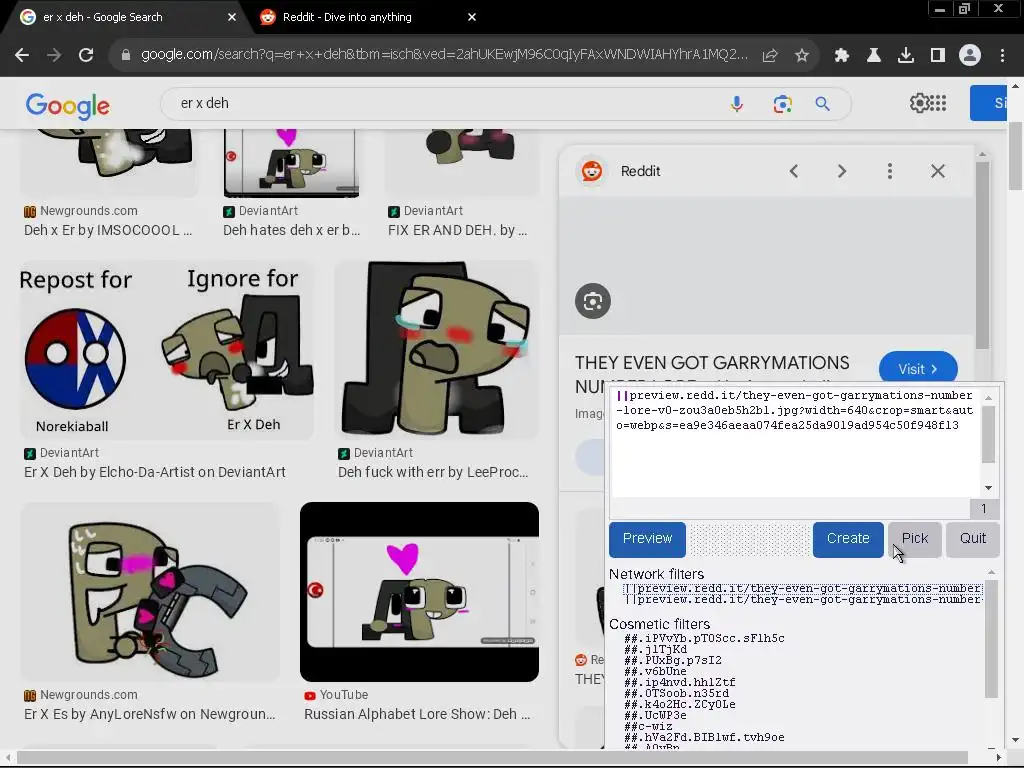Reload the page with the refresh icon
The width and height of the screenshot is (1024, 768).
click(x=86, y=56)
